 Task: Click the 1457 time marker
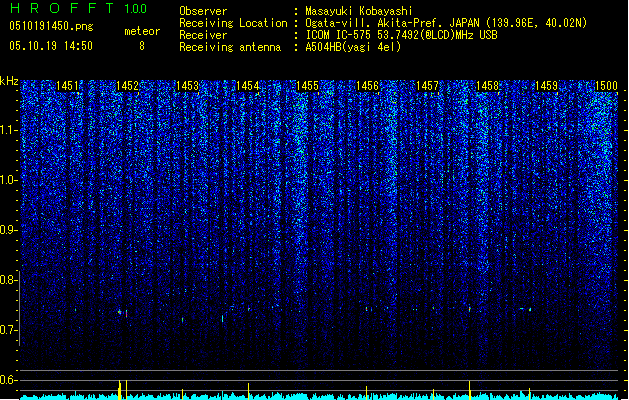pyautogui.click(x=427, y=86)
